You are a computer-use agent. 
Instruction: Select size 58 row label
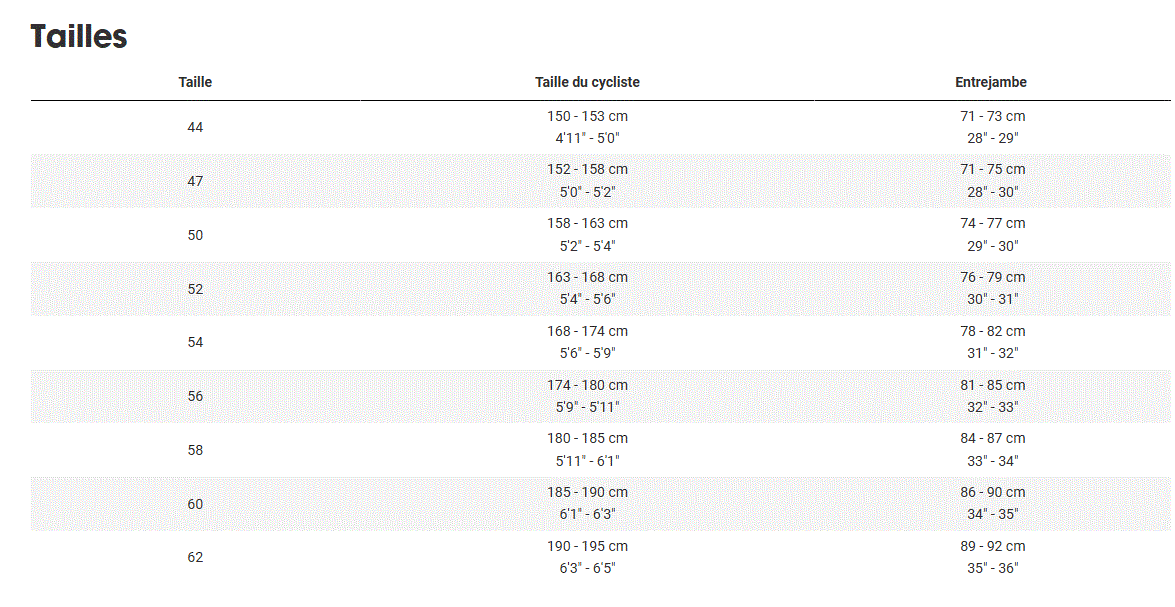coord(195,450)
